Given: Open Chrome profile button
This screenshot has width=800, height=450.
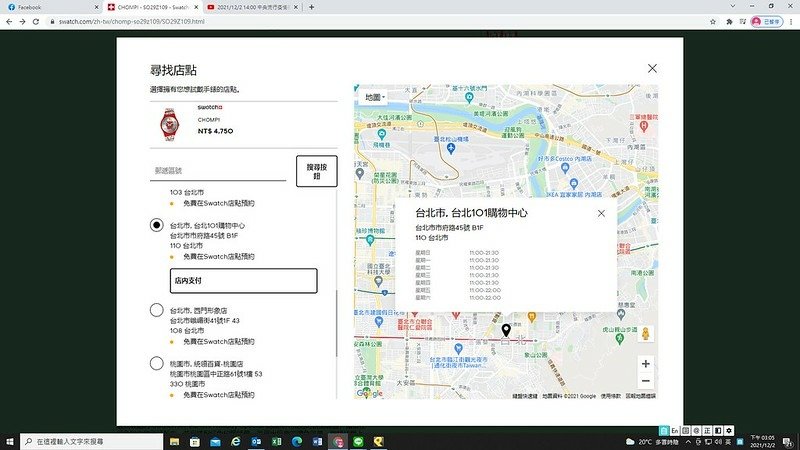Looking at the screenshot, I should click(x=766, y=21).
